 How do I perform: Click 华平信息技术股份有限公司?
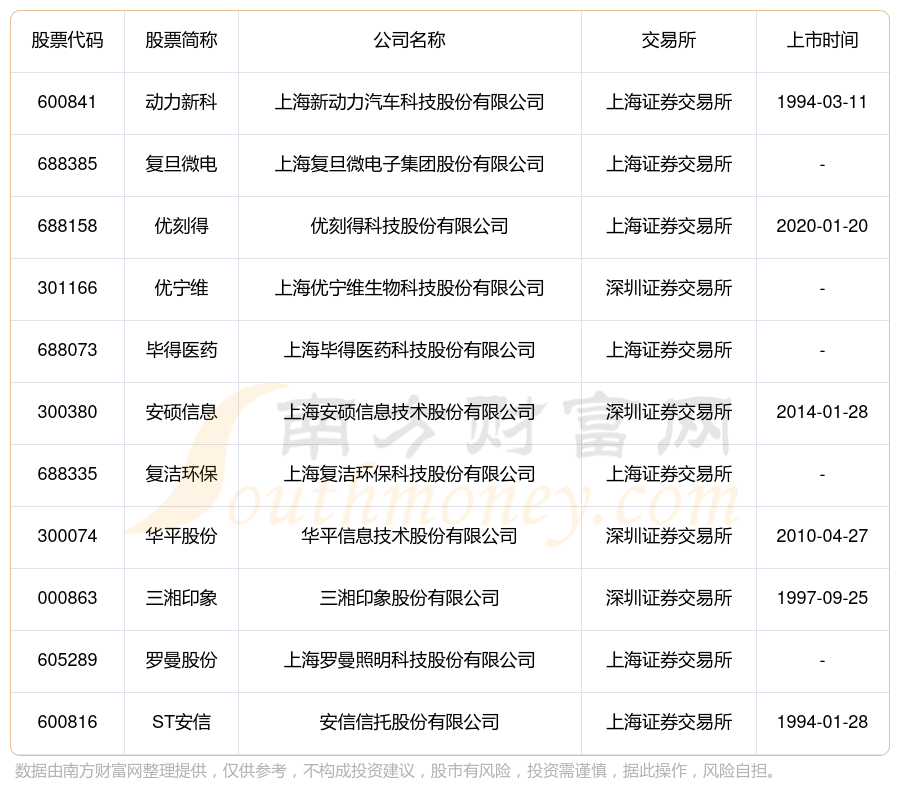pos(409,536)
